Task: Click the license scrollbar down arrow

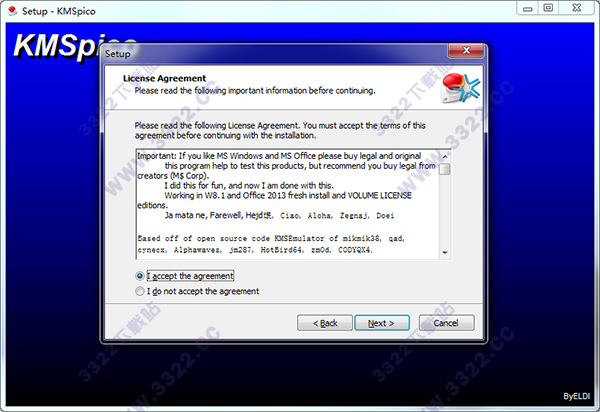Action: 445,252
